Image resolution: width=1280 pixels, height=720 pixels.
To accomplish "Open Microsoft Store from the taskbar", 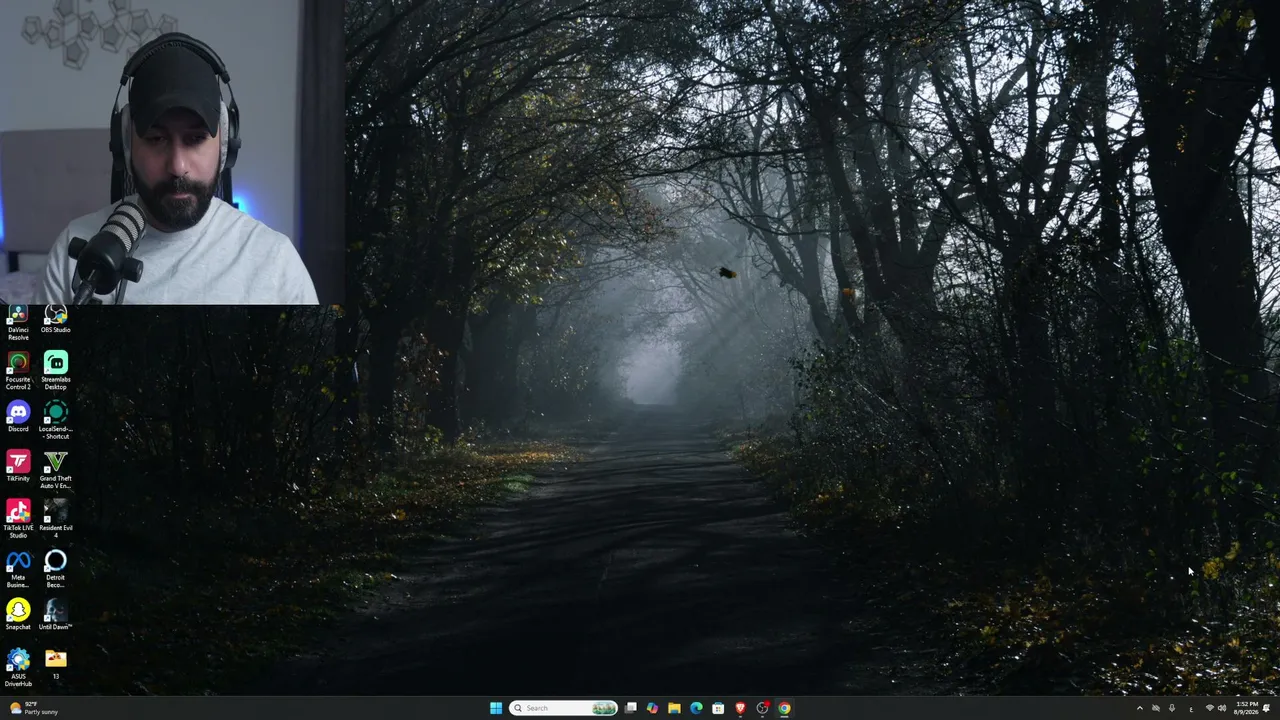I will [718, 708].
